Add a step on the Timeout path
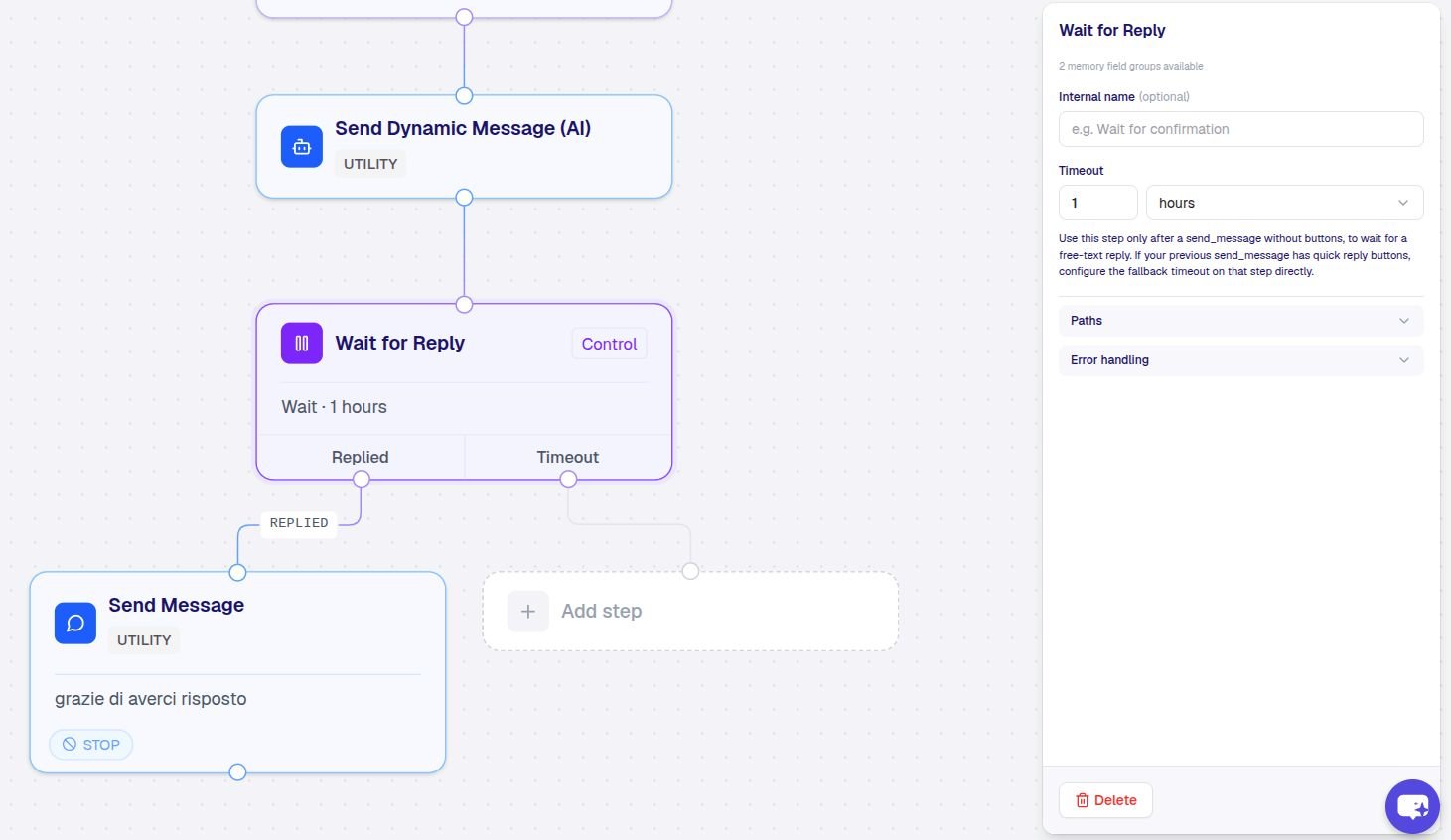 tap(690, 612)
